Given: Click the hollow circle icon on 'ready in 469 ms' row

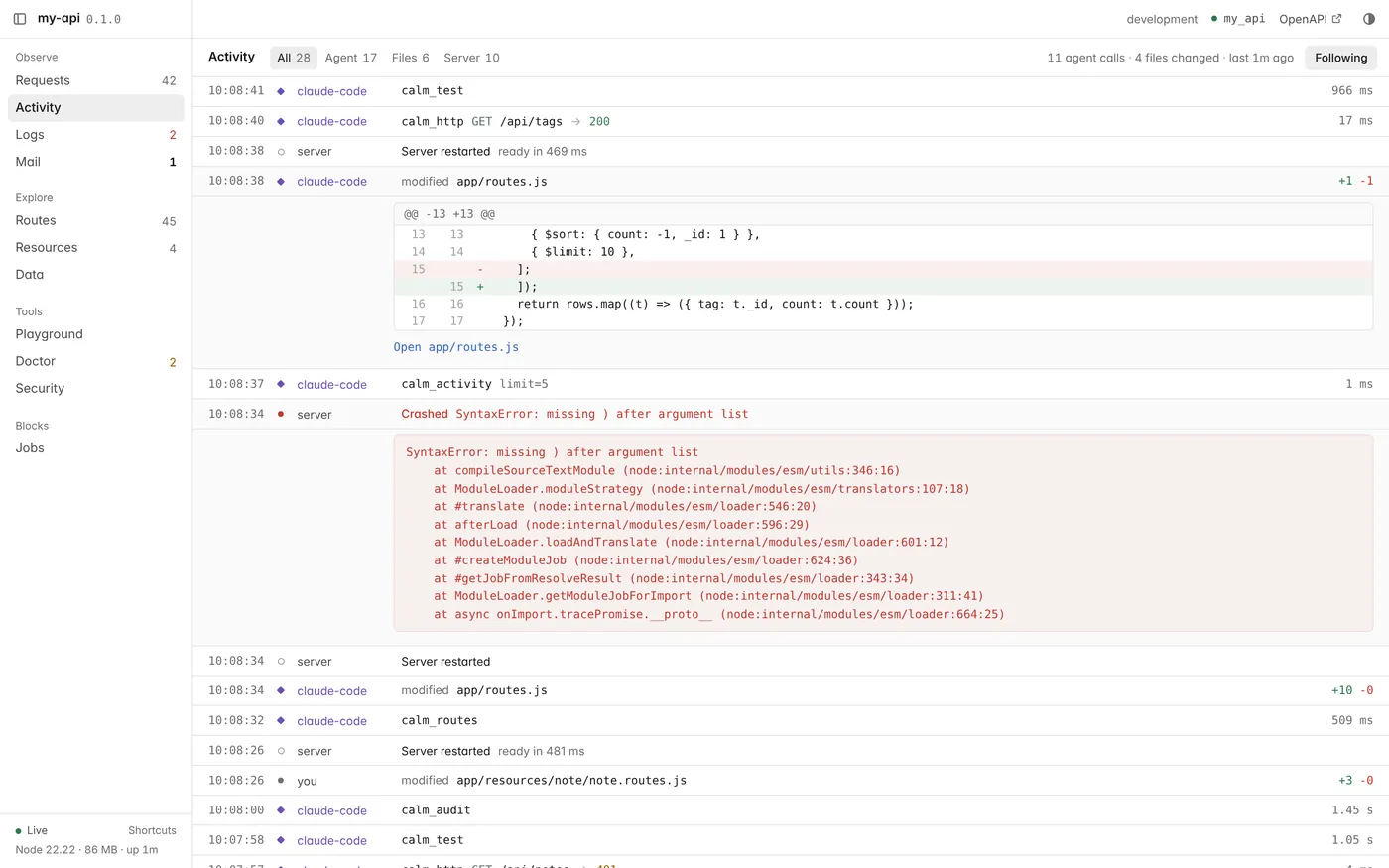Looking at the screenshot, I should tap(281, 152).
